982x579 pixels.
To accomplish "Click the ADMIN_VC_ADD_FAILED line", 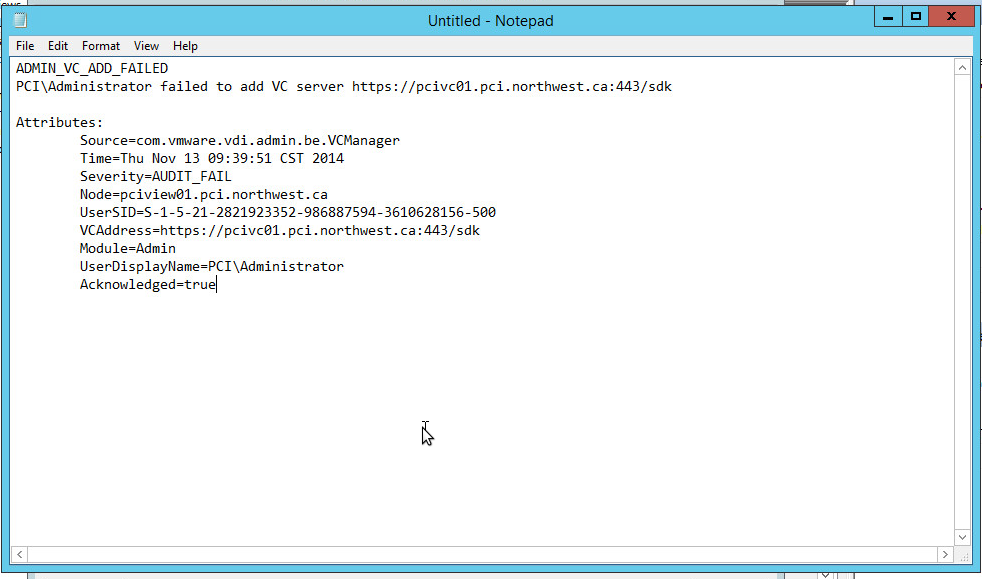I will pos(92,68).
